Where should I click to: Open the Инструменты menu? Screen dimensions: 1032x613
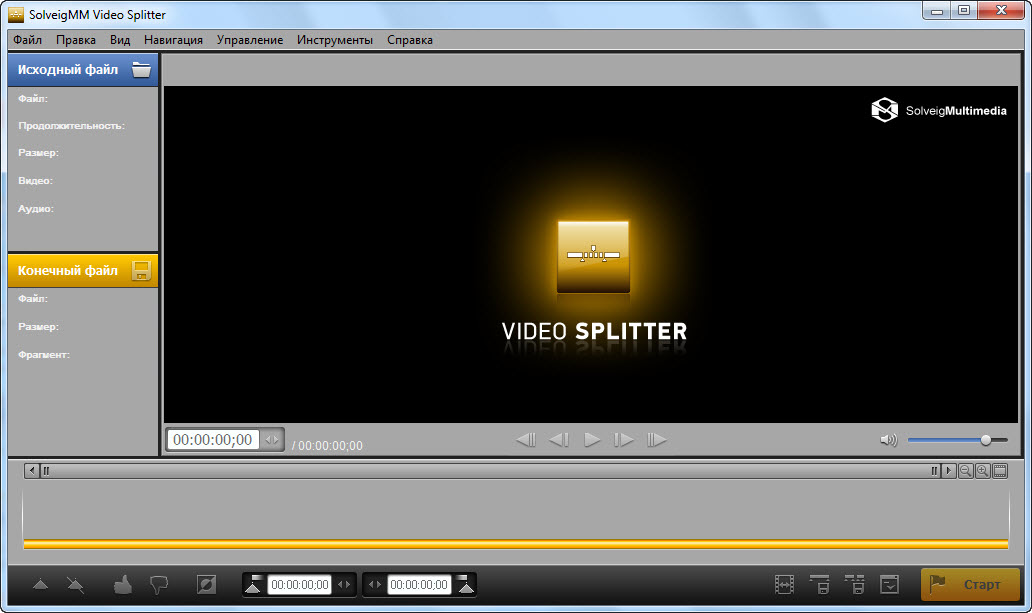334,40
